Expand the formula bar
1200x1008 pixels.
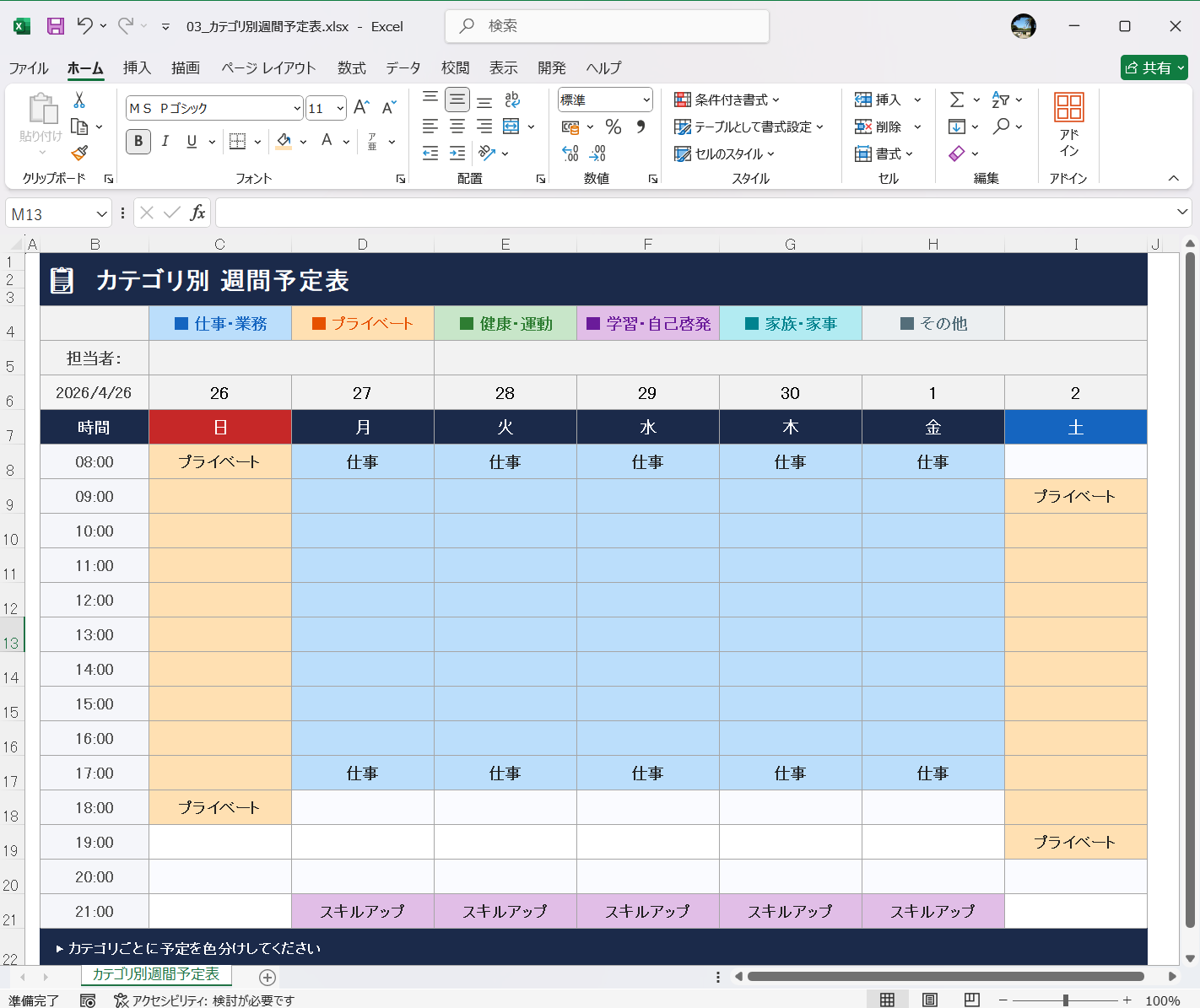(x=1181, y=212)
